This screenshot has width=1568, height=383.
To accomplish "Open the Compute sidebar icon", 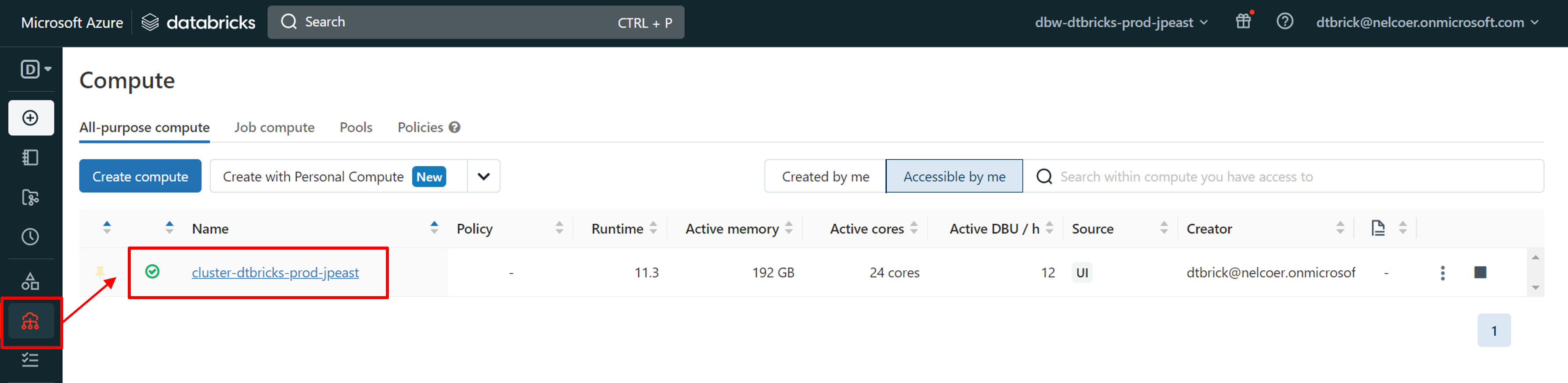I will 30,321.
